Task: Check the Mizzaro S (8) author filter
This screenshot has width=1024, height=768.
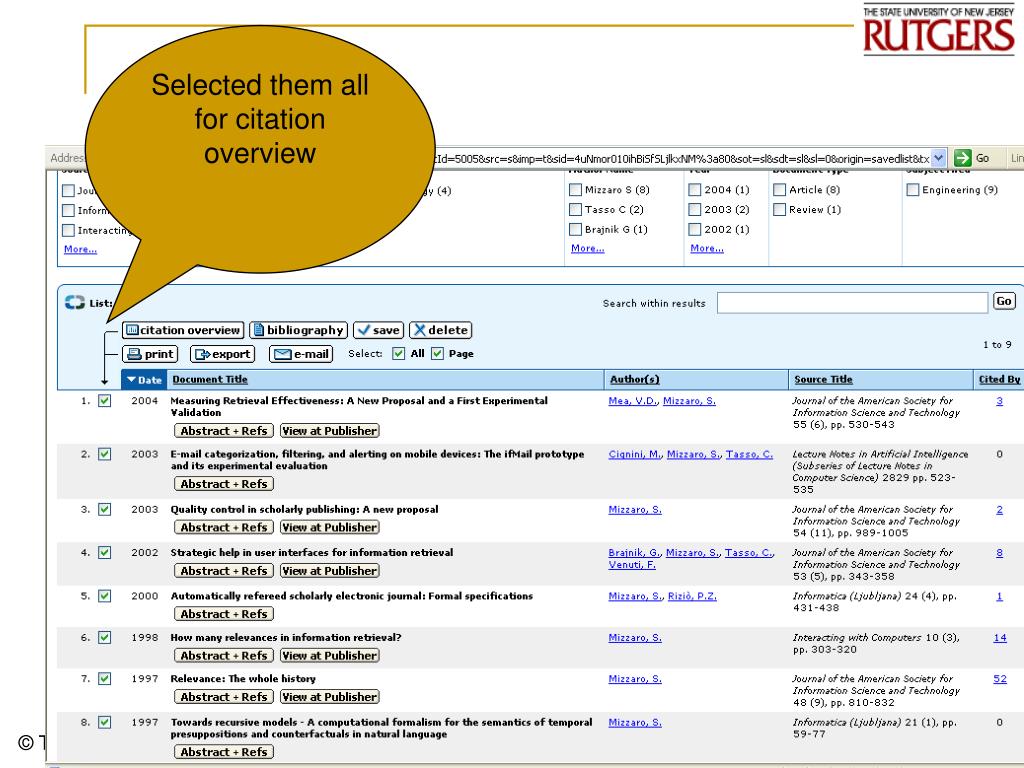Action: click(x=575, y=189)
